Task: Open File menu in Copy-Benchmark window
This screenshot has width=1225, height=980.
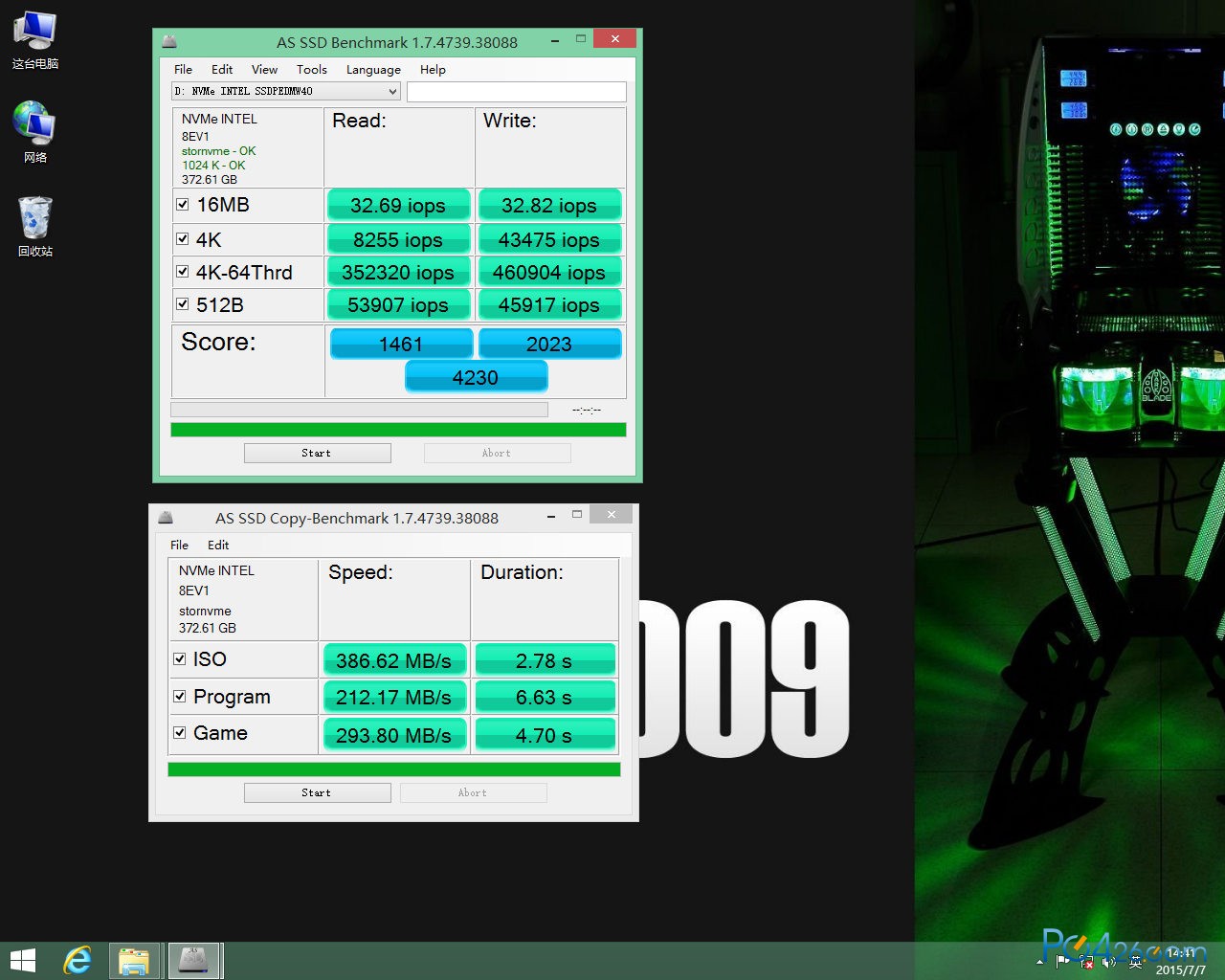Action: (179, 545)
